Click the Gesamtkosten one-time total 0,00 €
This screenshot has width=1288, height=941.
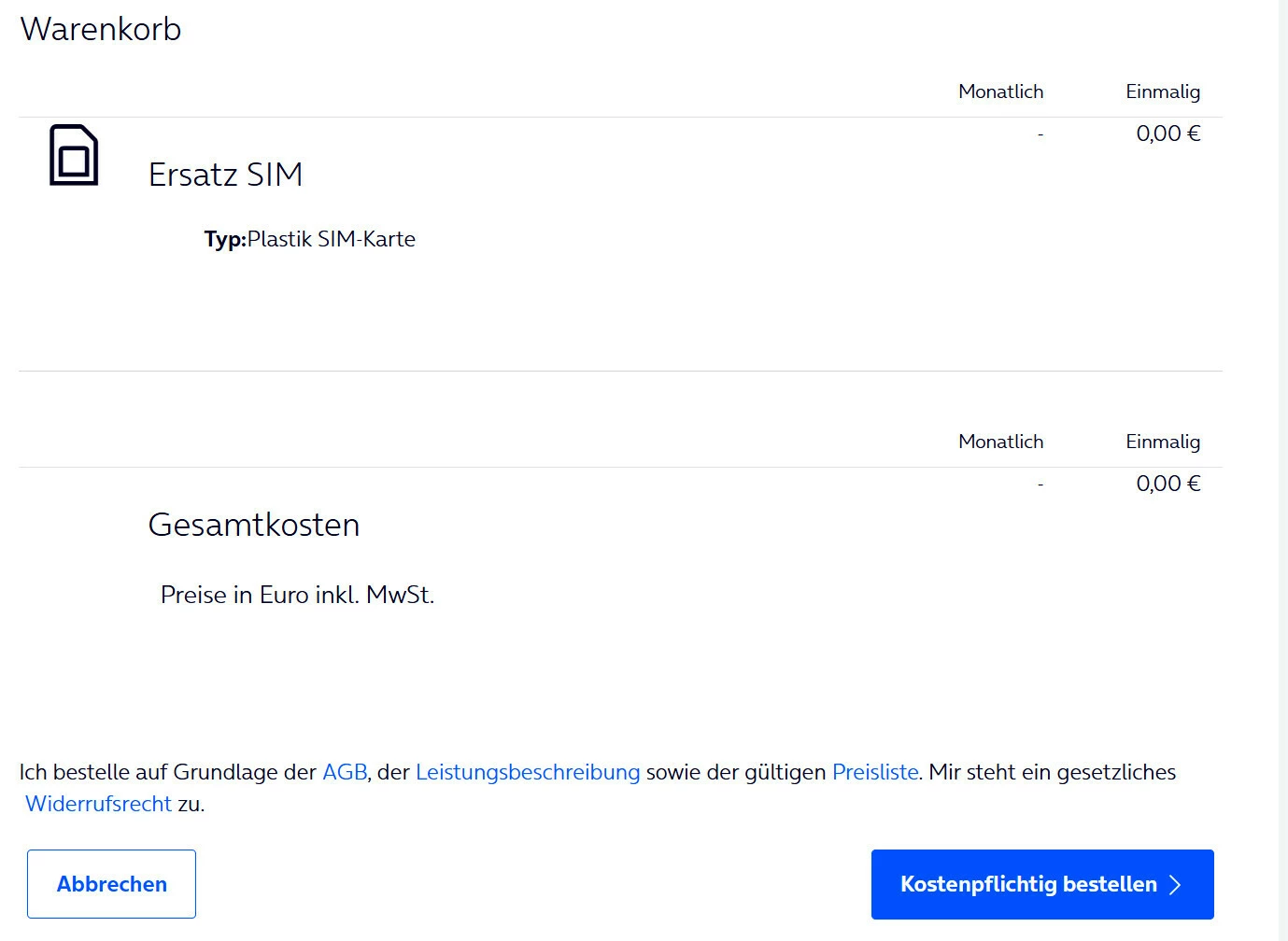click(x=1168, y=484)
